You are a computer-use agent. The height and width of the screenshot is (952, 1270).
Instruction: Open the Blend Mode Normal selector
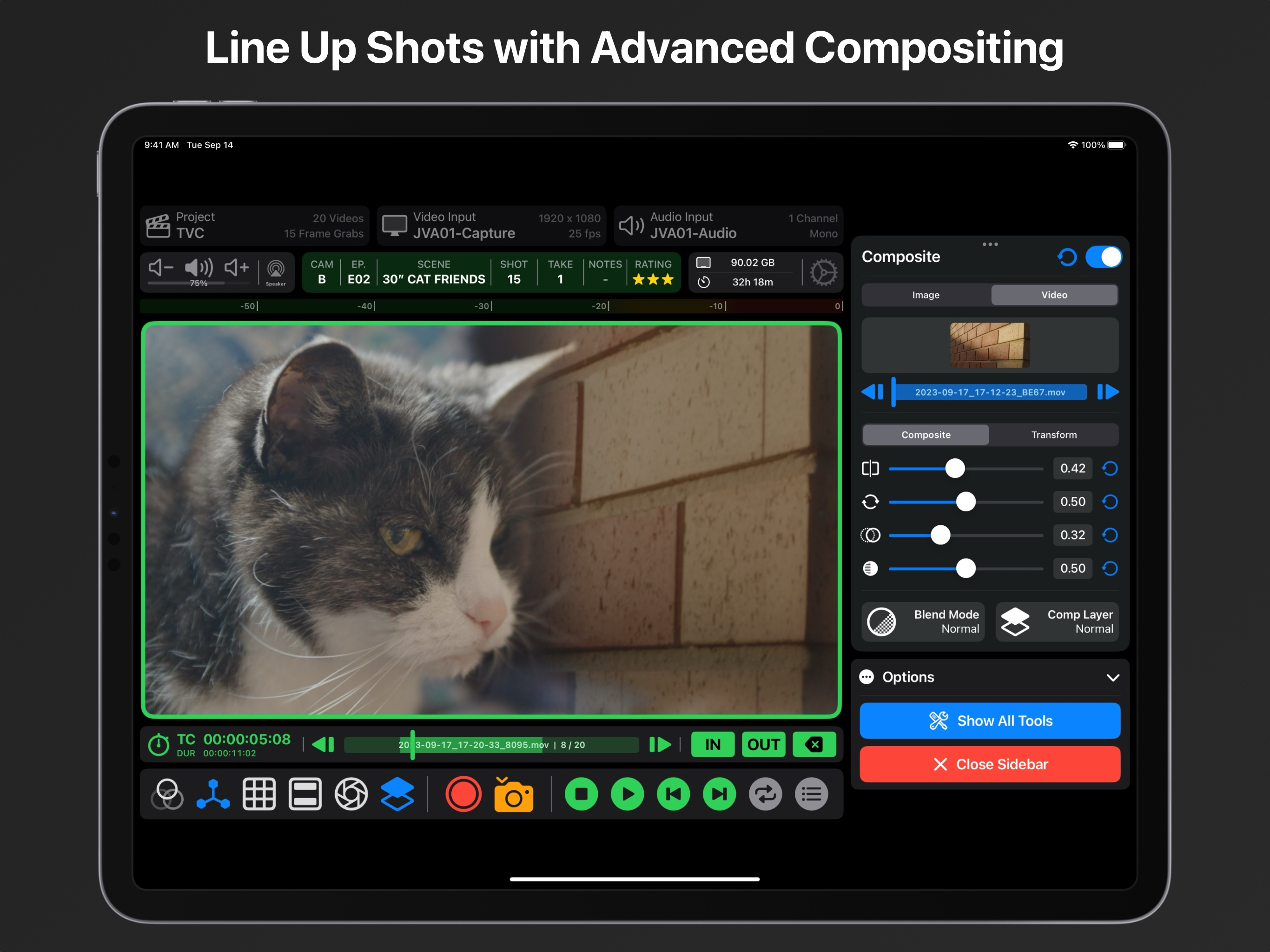coord(923,622)
